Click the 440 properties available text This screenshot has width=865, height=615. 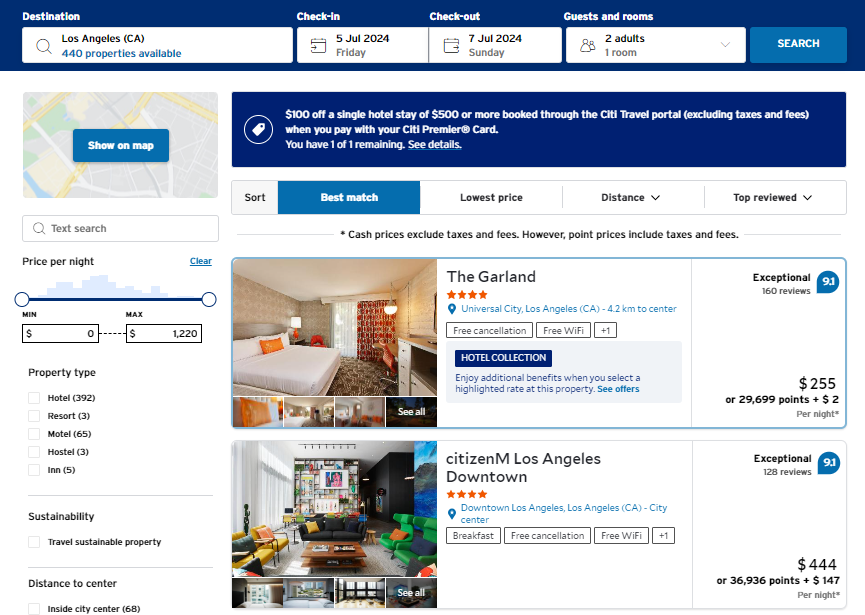coord(121,54)
